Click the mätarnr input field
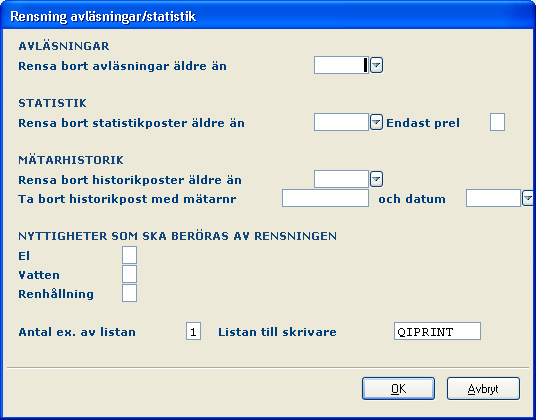This screenshot has width=536, height=420. pos(325,198)
